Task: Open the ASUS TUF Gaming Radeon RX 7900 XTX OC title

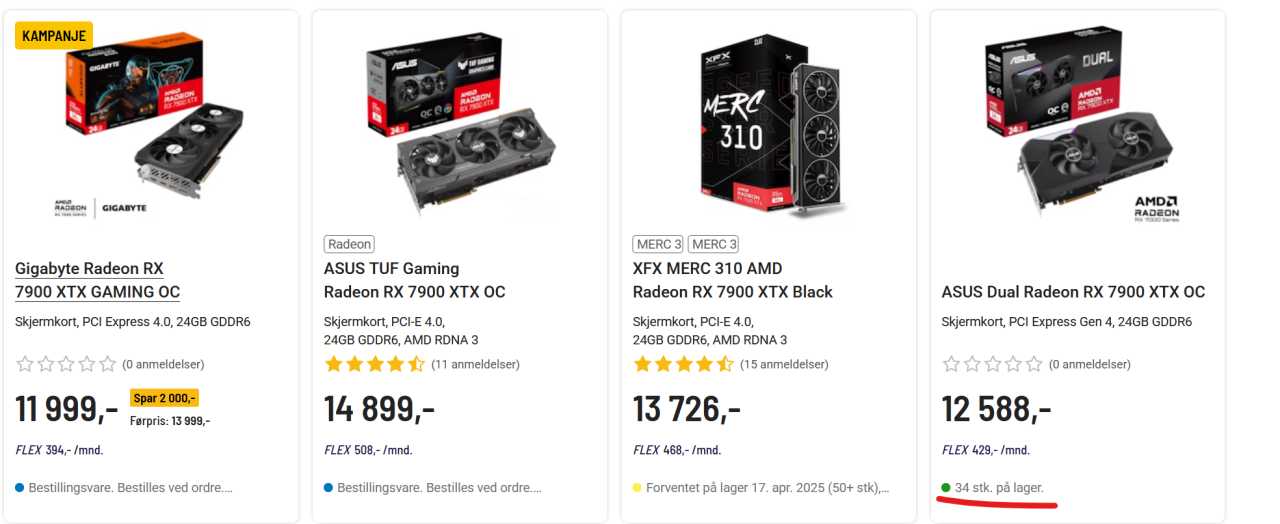Action: [x=414, y=280]
